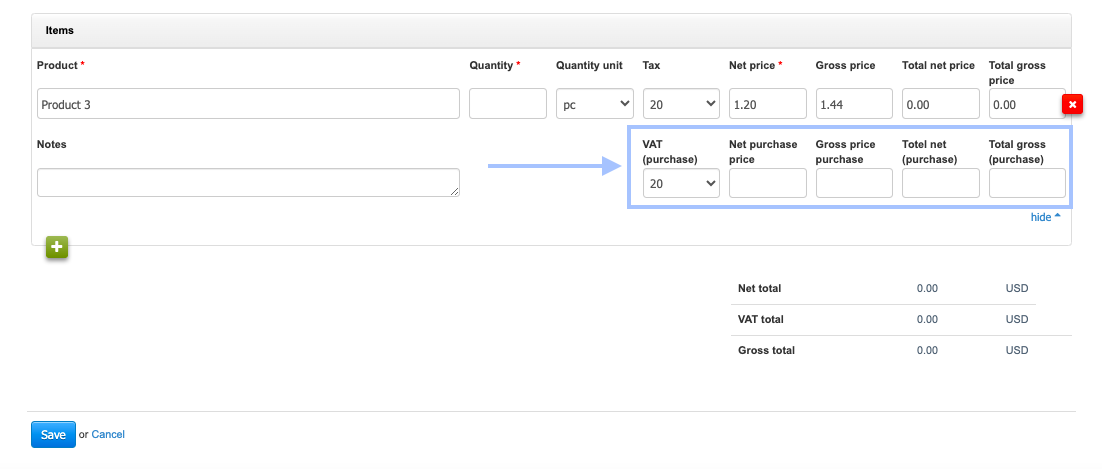Screen dimensions: 1102x469
Task: Click the Total gross price field
Action: pos(1024,104)
